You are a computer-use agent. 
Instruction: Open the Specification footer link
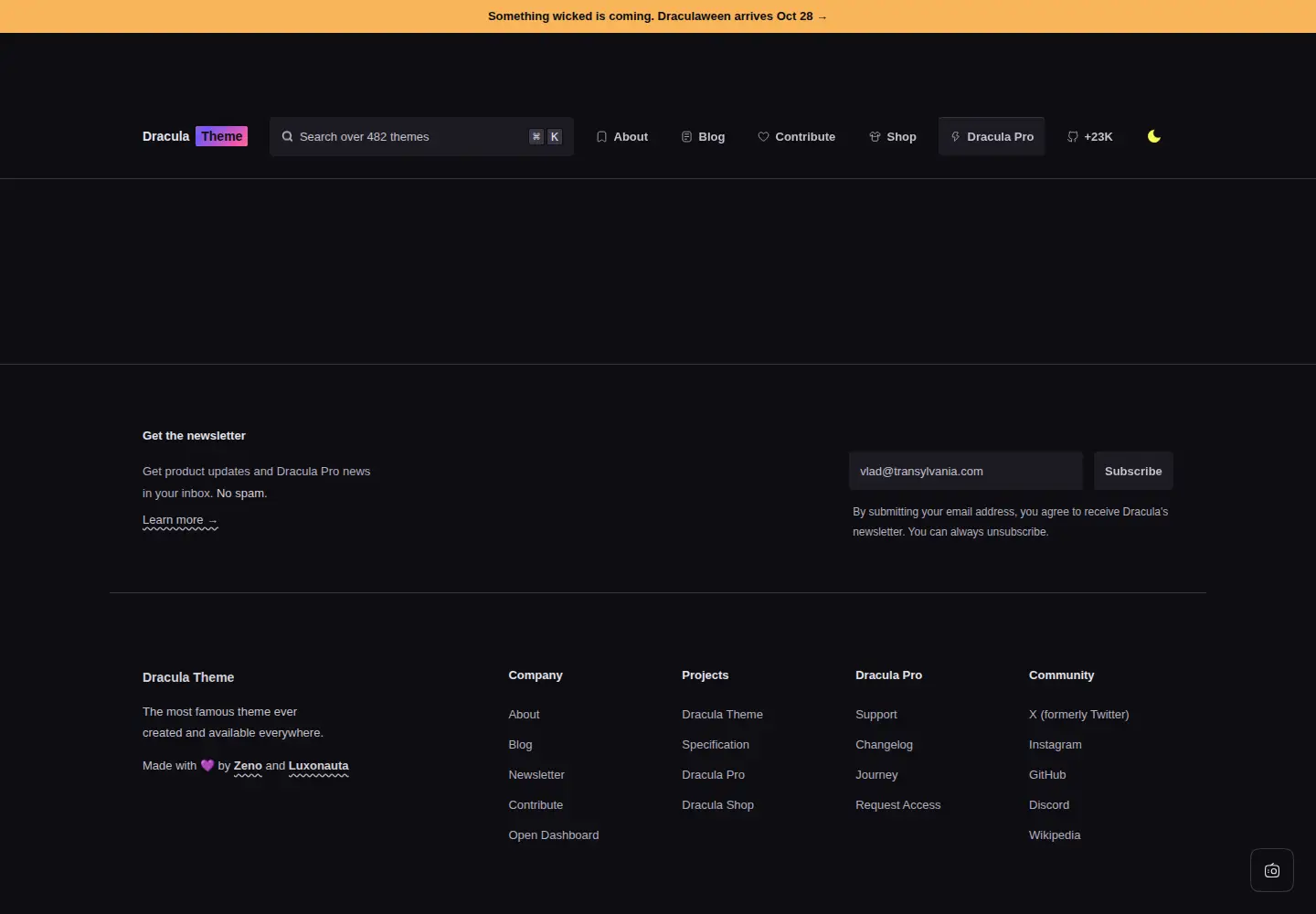[x=716, y=745]
